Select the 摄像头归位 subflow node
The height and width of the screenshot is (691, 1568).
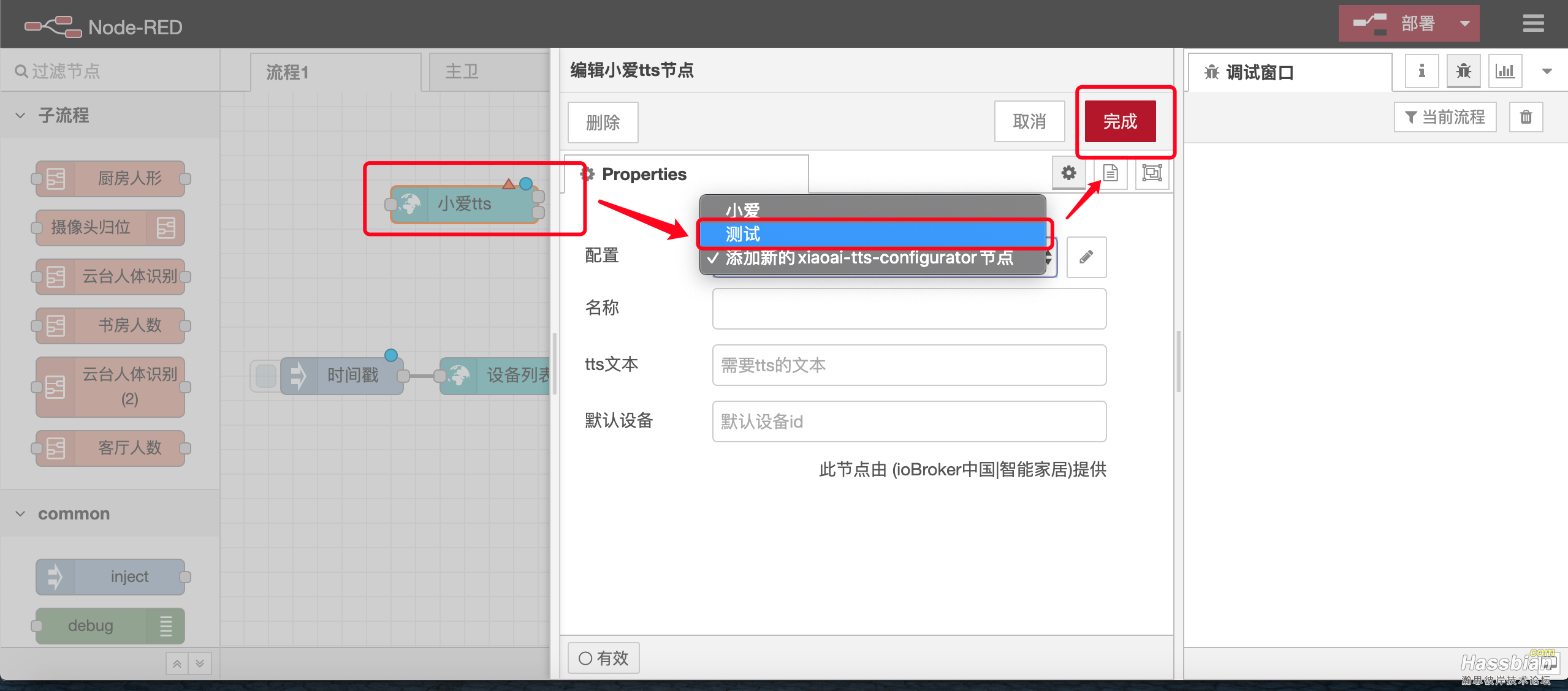(110, 228)
